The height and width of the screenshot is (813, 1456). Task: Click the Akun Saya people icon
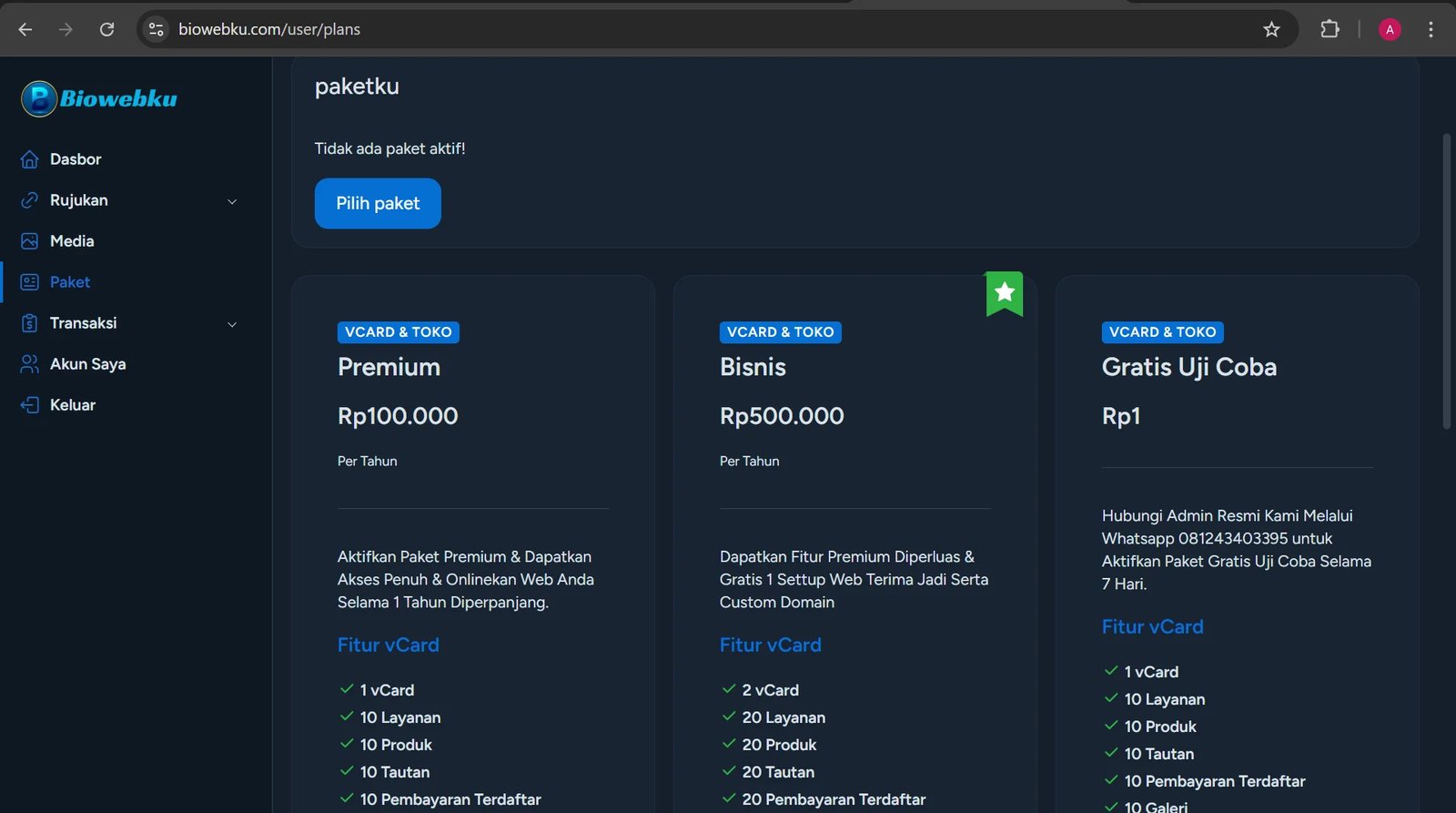pos(30,364)
